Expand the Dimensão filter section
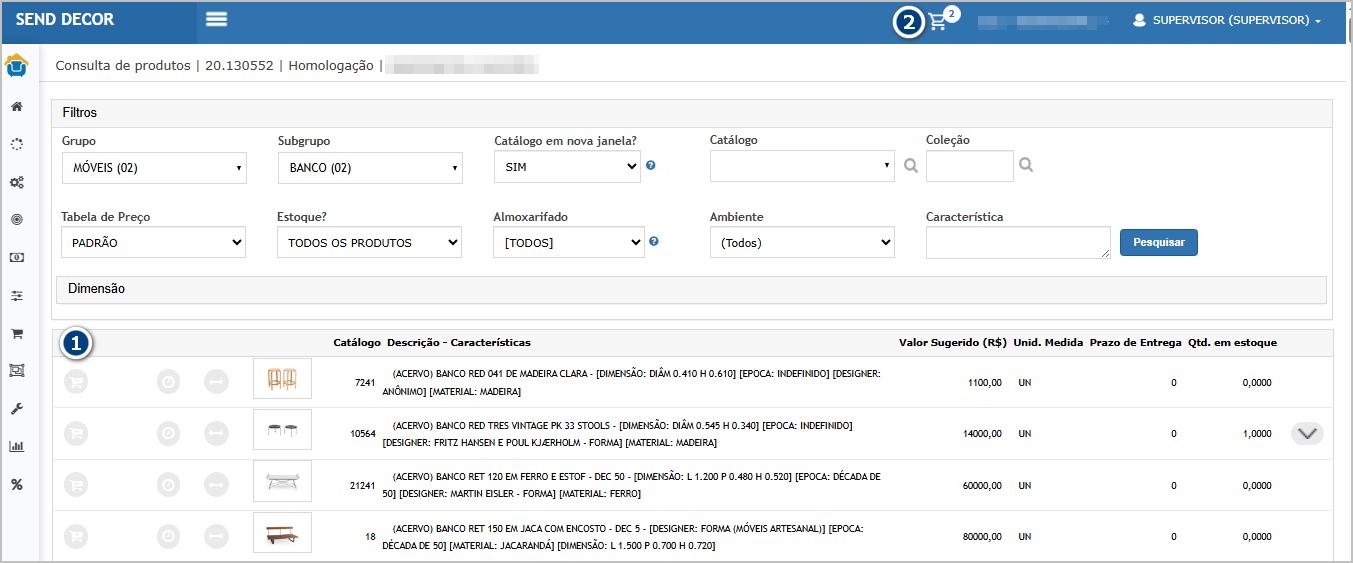The width and height of the screenshot is (1353, 563). click(x=97, y=288)
